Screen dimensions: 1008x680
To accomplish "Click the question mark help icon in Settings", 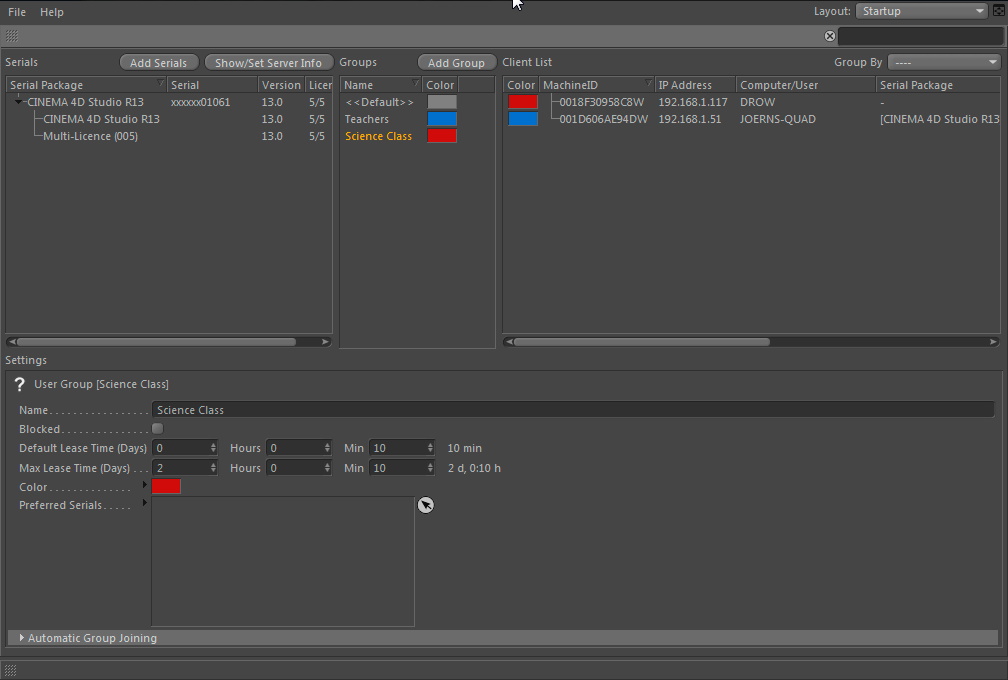I will point(19,384).
